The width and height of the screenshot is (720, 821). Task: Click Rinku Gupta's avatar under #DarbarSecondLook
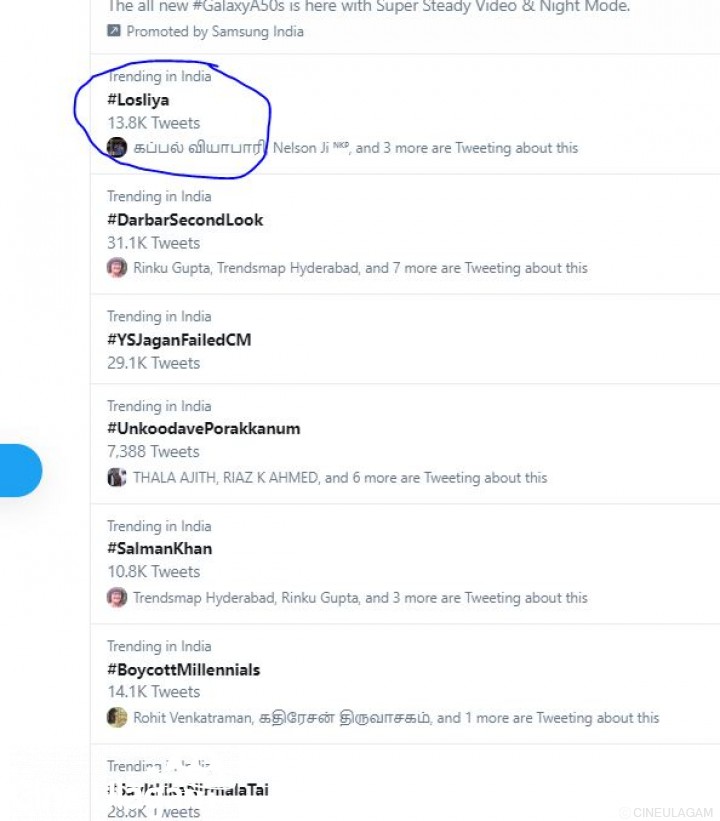pyautogui.click(x=117, y=268)
